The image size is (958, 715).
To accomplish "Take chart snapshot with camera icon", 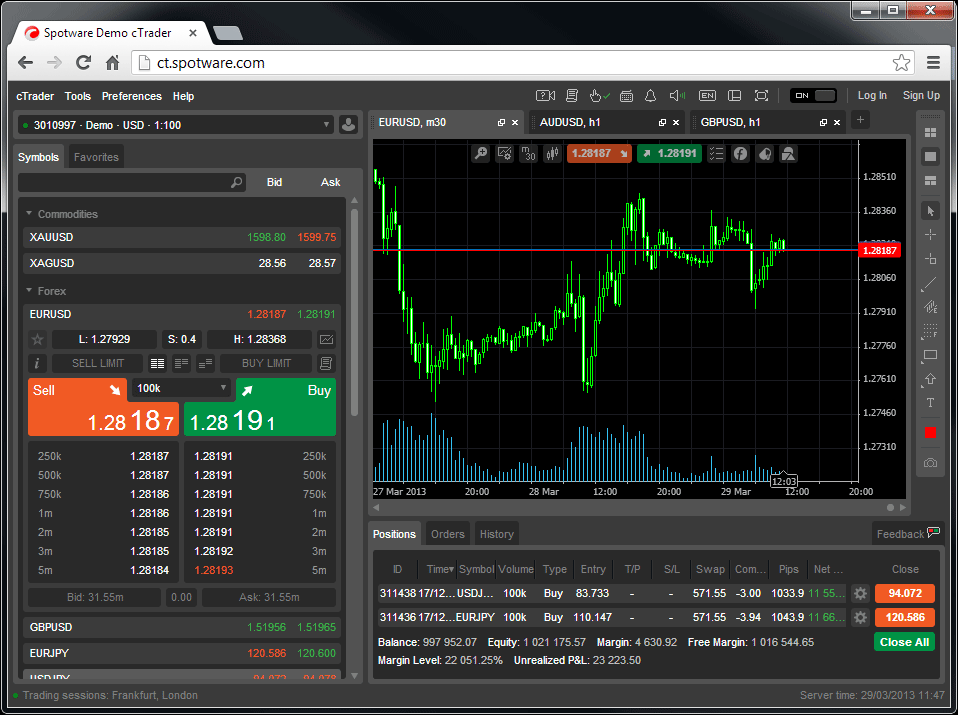I will (x=931, y=463).
